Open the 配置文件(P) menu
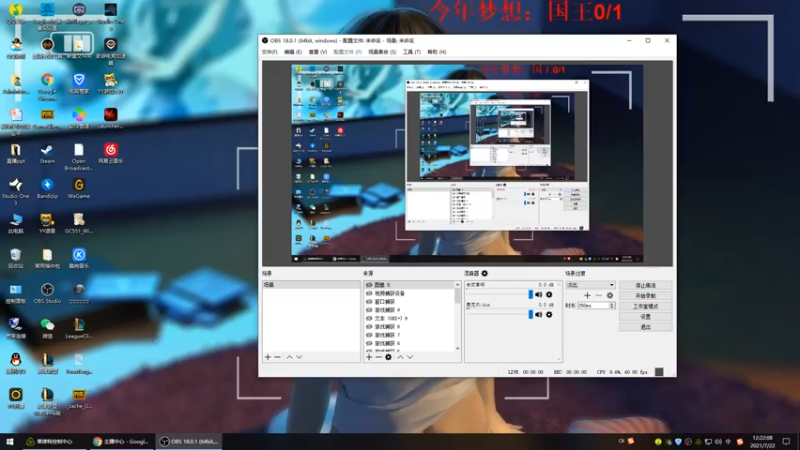The height and width of the screenshot is (450, 800). coord(347,52)
